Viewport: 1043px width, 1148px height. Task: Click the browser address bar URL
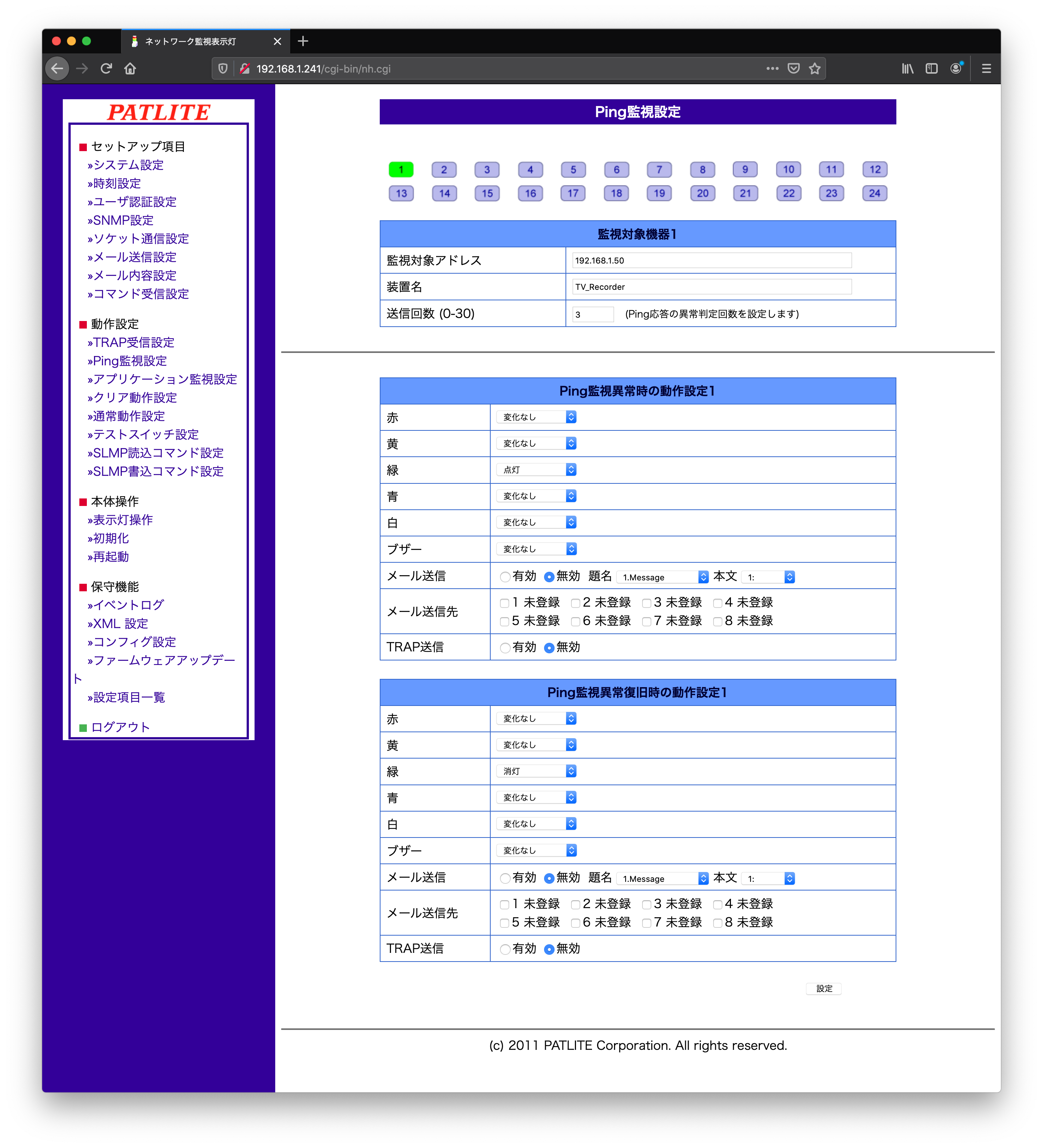click(x=323, y=69)
